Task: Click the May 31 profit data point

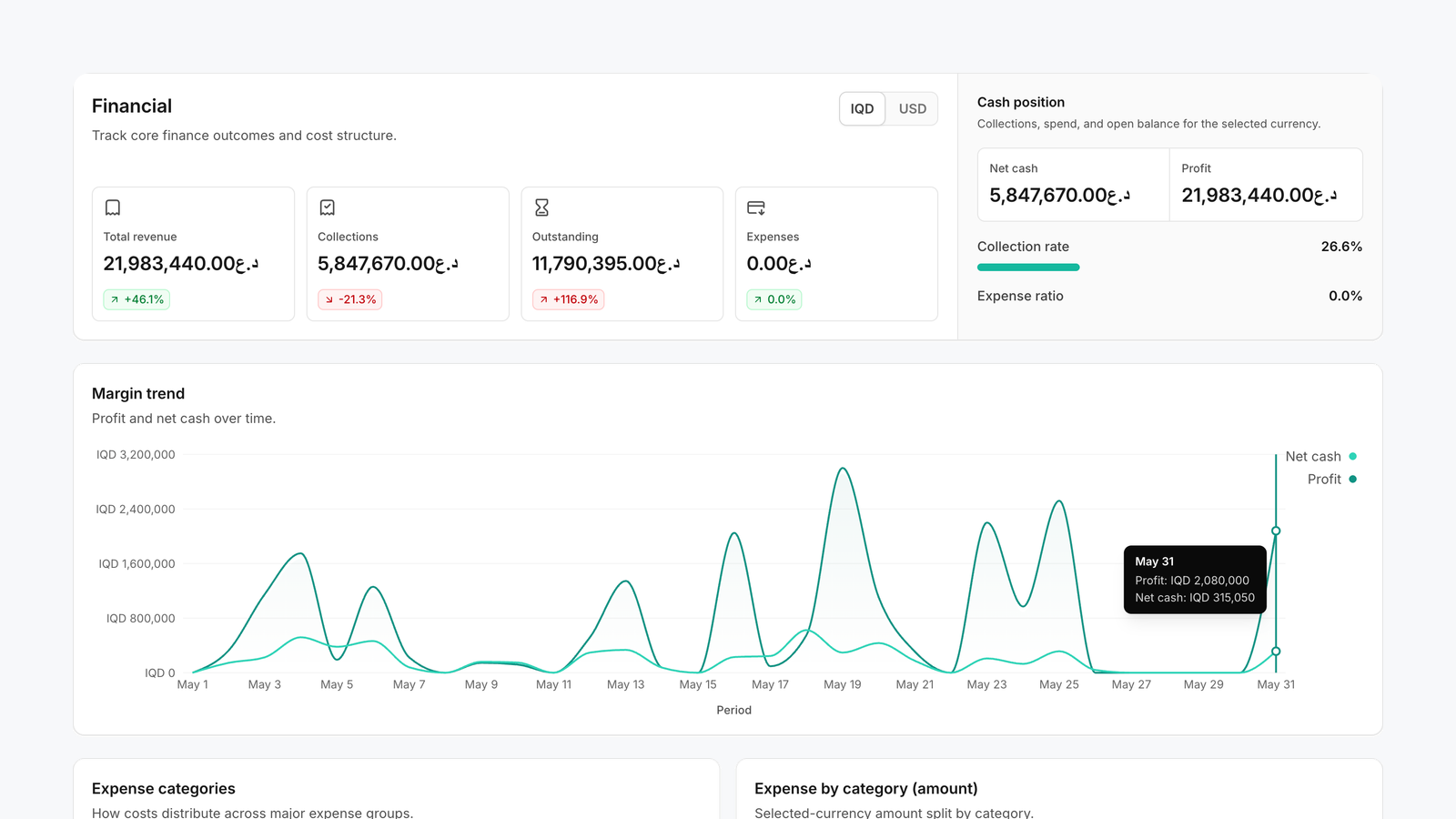Action: (x=1276, y=531)
